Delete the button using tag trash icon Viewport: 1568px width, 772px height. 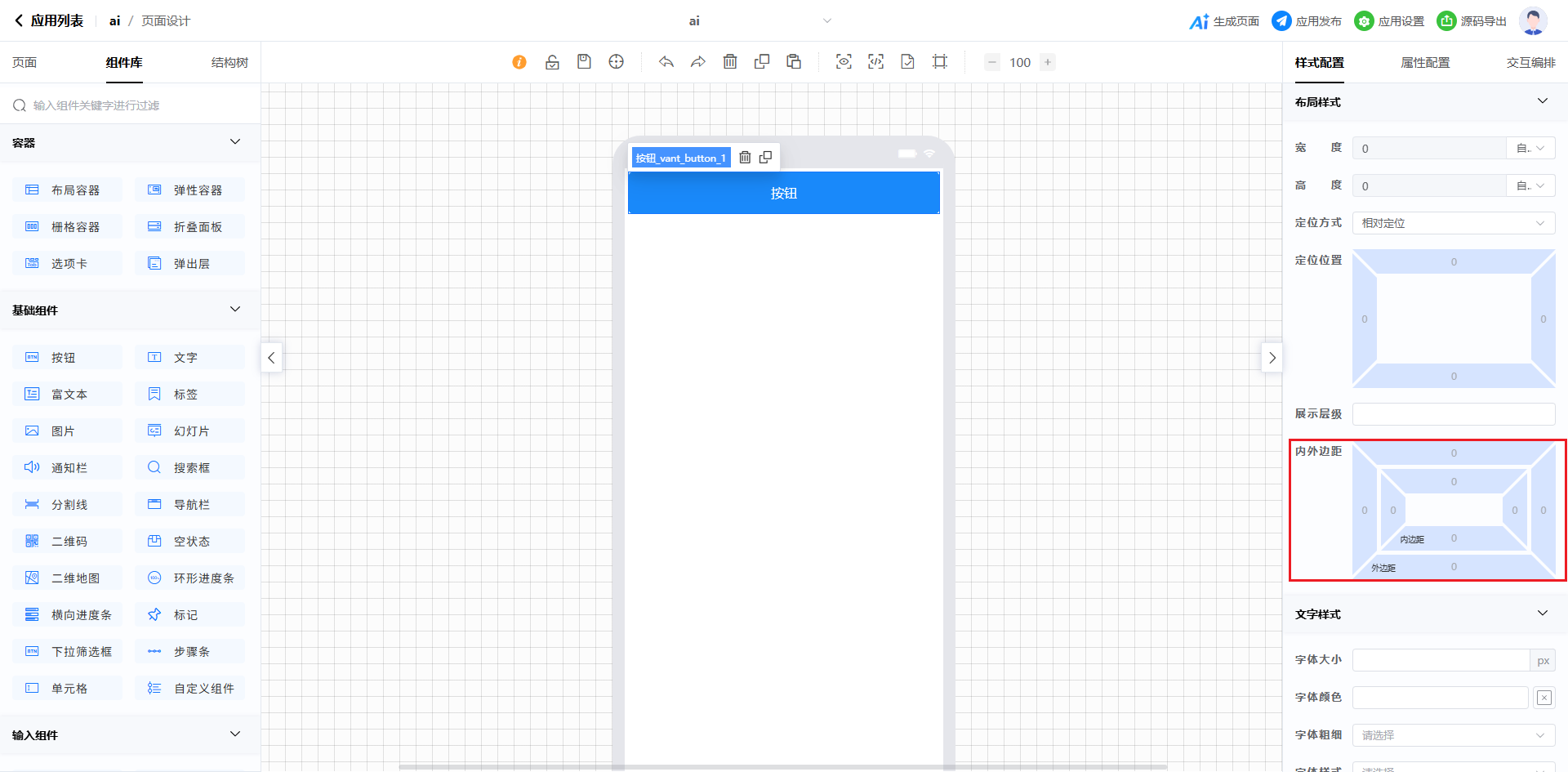[x=745, y=158]
